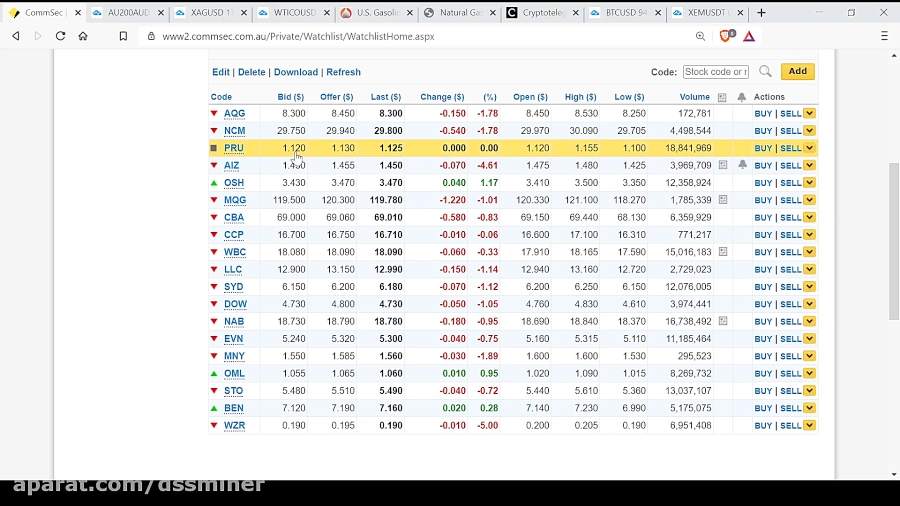Sort by the Volume column header
The height and width of the screenshot is (506, 900).
(x=695, y=97)
